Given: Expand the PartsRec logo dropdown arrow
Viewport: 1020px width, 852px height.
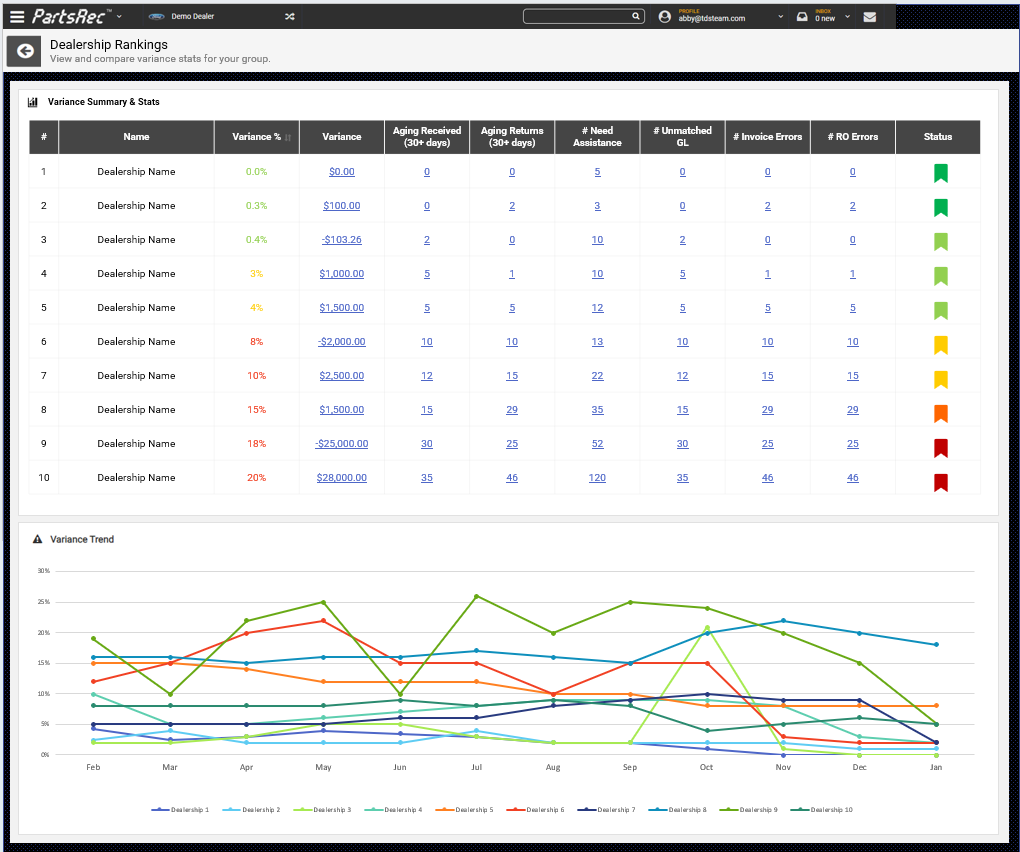Looking at the screenshot, I should [x=119, y=16].
